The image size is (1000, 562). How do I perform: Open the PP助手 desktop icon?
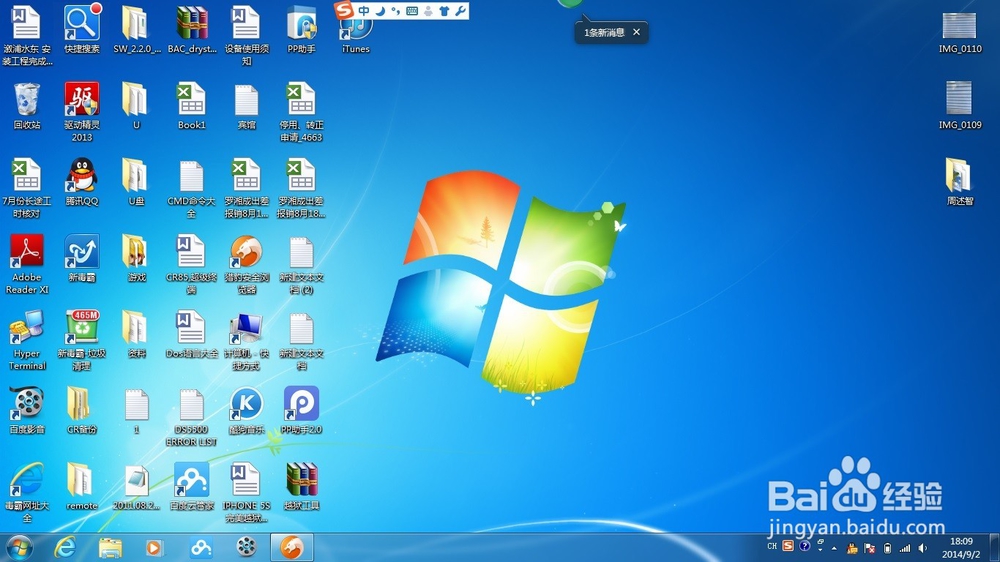[301, 29]
